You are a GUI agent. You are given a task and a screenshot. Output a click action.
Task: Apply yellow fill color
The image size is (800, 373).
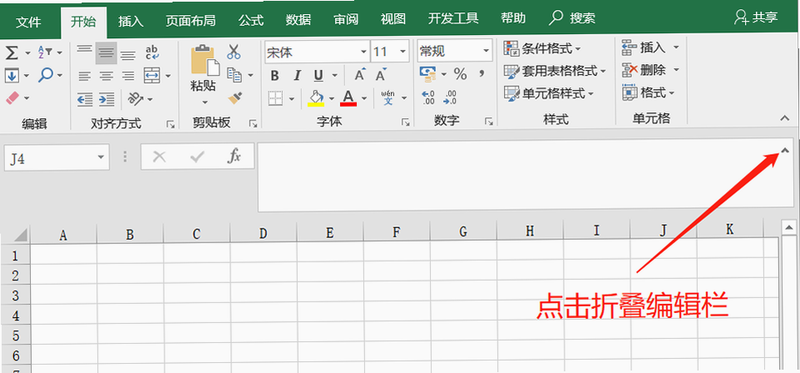[x=316, y=98]
